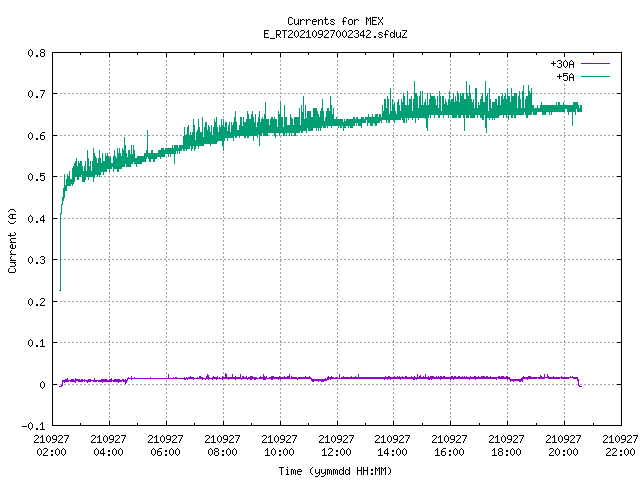Click the 210927 22:00 x-axis tick label
This screenshot has height=480, width=640.
click(620, 445)
